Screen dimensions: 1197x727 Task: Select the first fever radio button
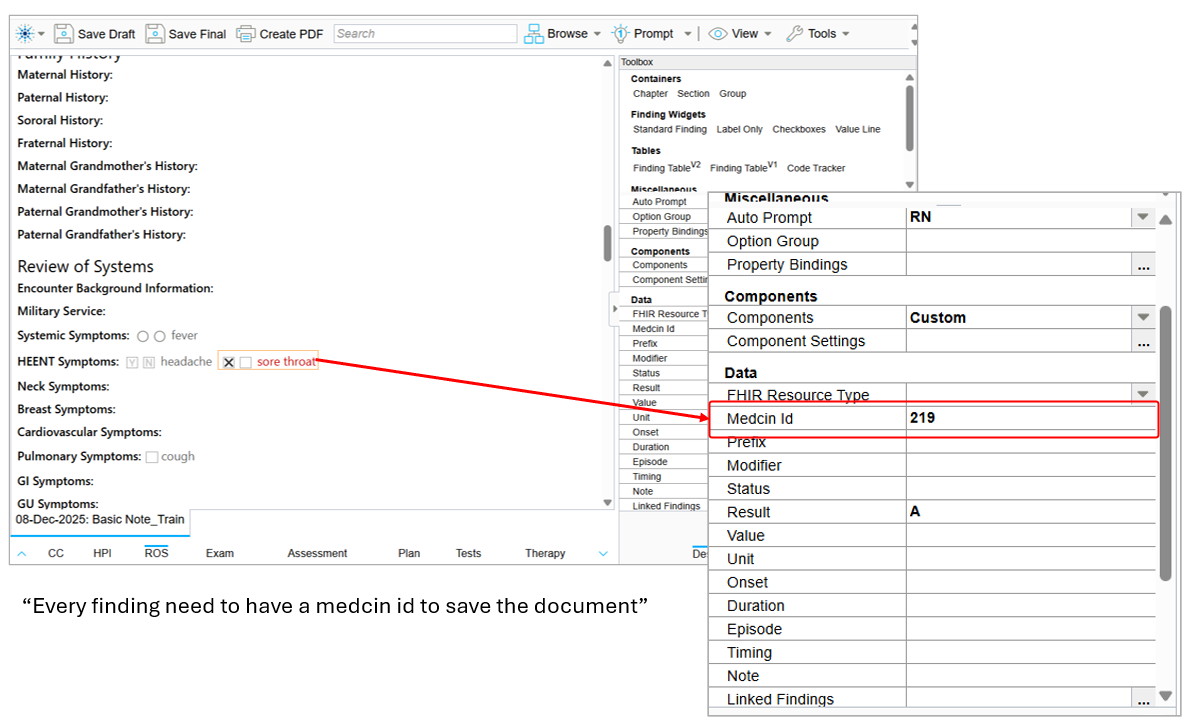tap(143, 337)
